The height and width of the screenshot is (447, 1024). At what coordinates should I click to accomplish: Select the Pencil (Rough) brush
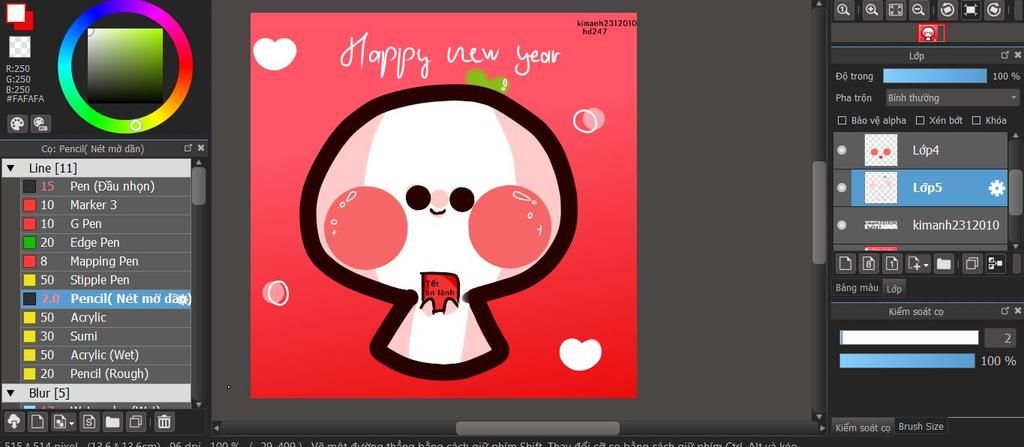(x=106, y=374)
